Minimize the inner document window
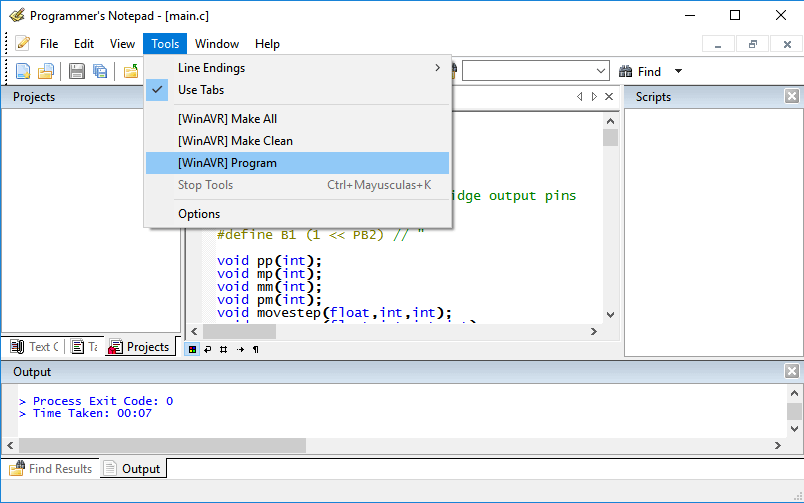Viewport: 804px width, 503px height. pyautogui.click(x=718, y=44)
